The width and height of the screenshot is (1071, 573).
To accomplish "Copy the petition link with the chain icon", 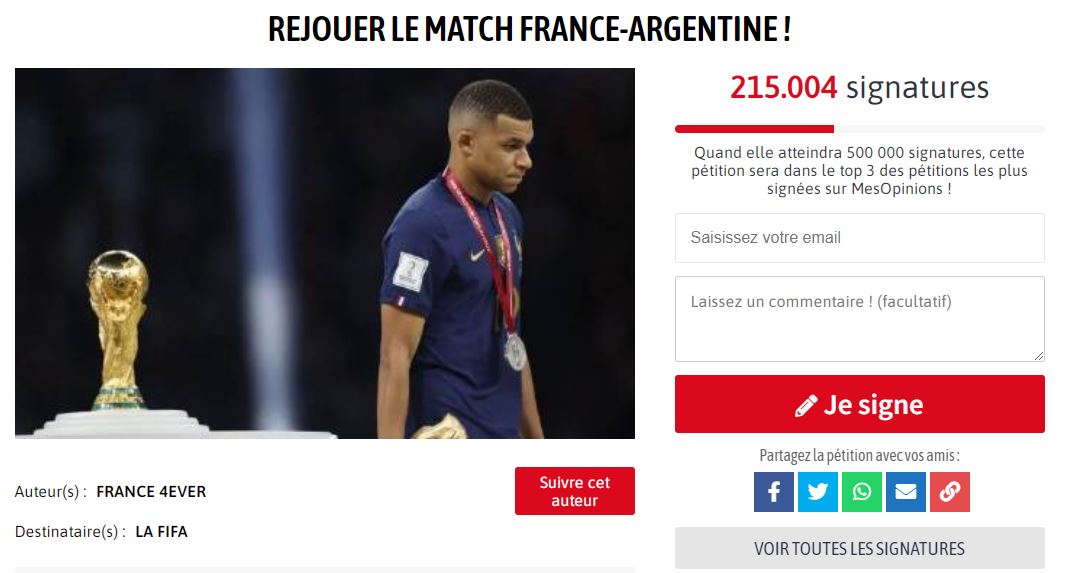I will 949,492.
